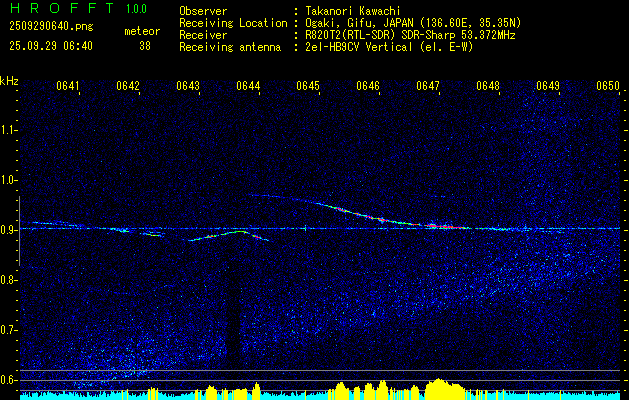The image size is (629, 400).
Task: Click time marker 0648
Action: coord(488,86)
